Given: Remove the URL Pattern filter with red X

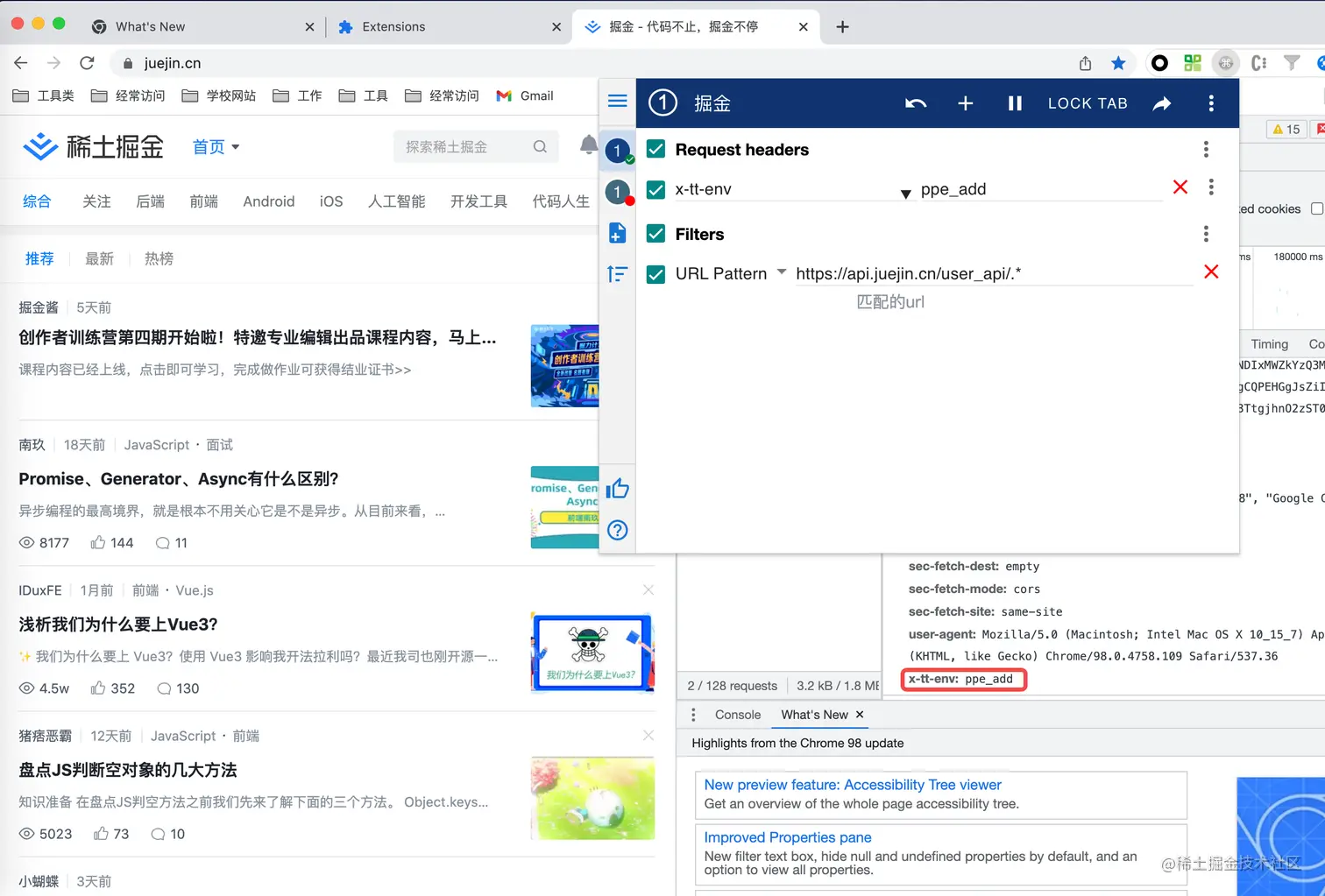Looking at the screenshot, I should click(1211, 272).
